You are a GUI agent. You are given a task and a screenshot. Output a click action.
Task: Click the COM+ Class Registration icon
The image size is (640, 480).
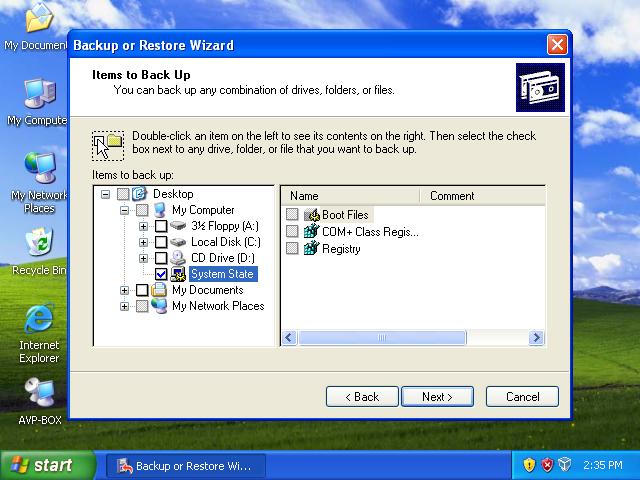tap(312, 231)
